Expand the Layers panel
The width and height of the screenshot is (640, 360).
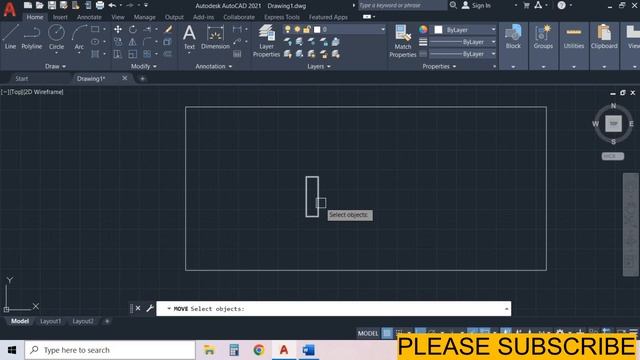(319, 66)
